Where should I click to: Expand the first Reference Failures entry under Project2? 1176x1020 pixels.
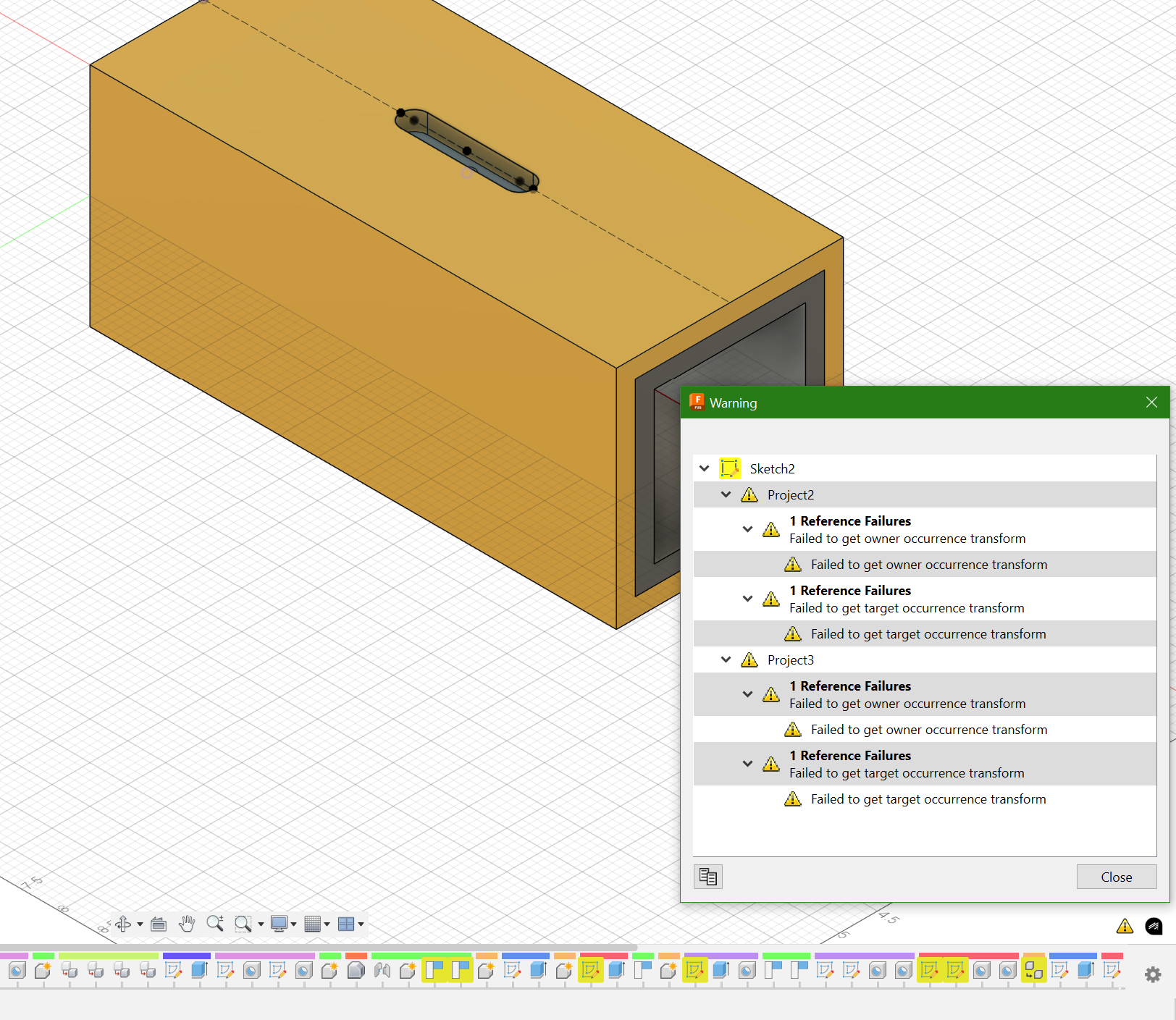point(747,529)
